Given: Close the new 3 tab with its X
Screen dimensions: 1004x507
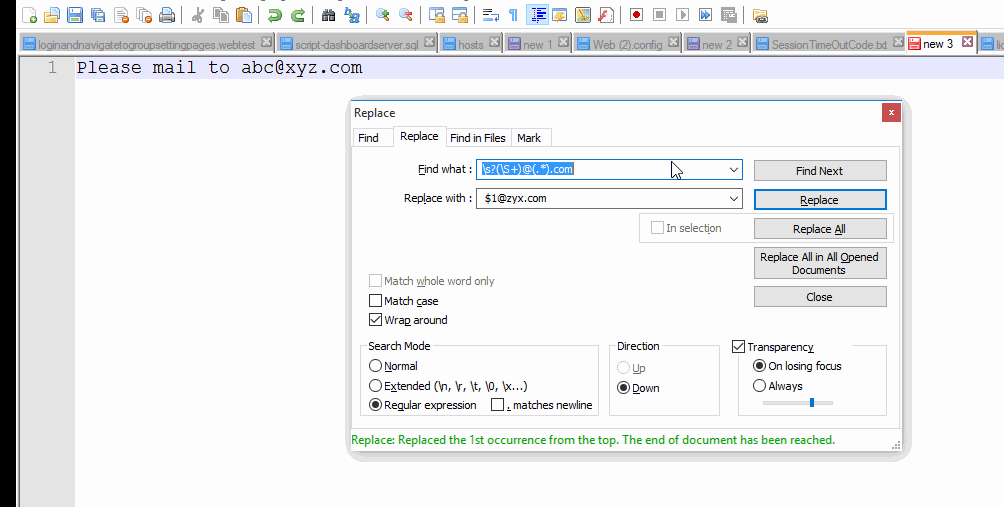Looking at the screenshot, I should click(x=968, y=42).
